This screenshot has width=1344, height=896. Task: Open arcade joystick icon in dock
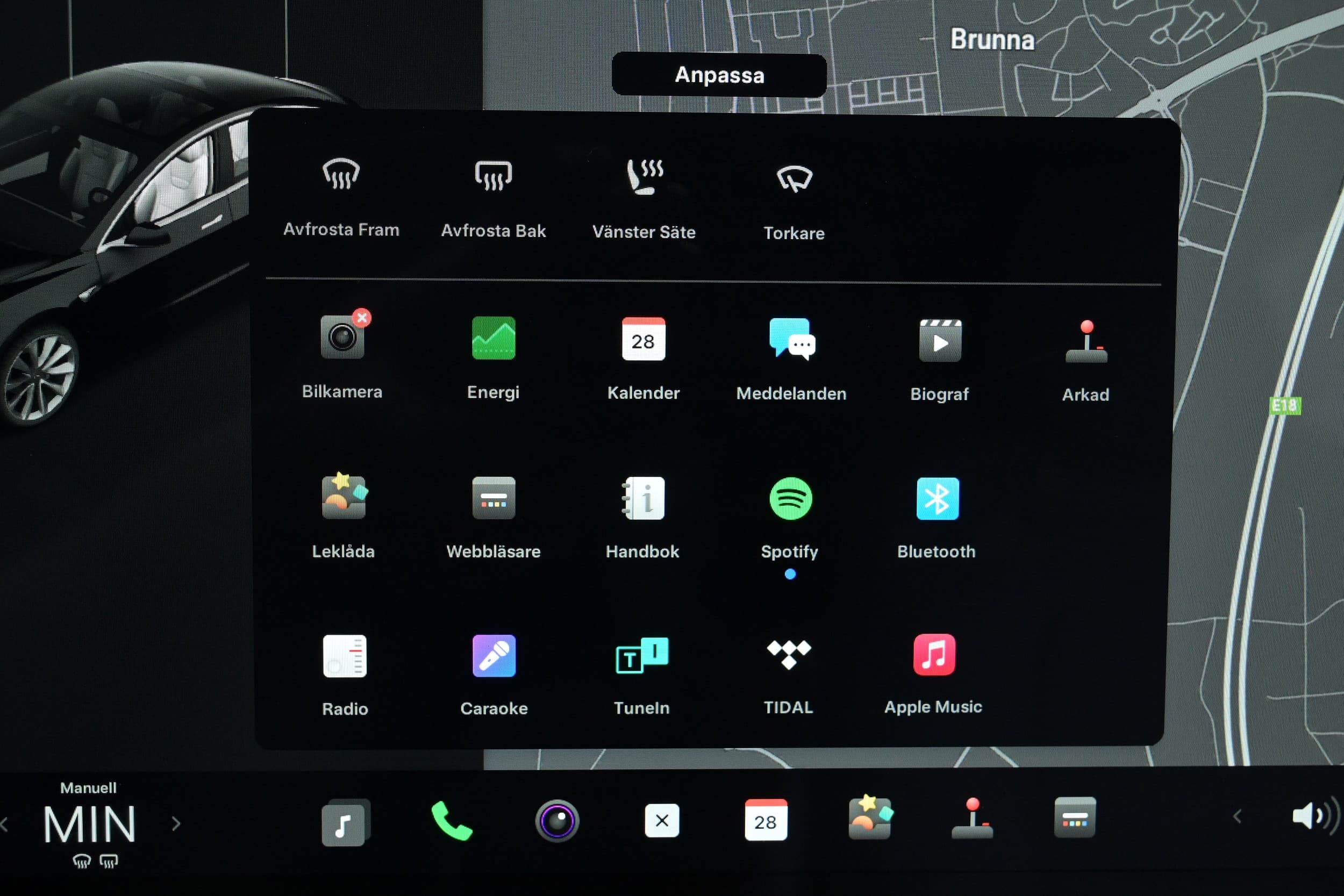972,818
